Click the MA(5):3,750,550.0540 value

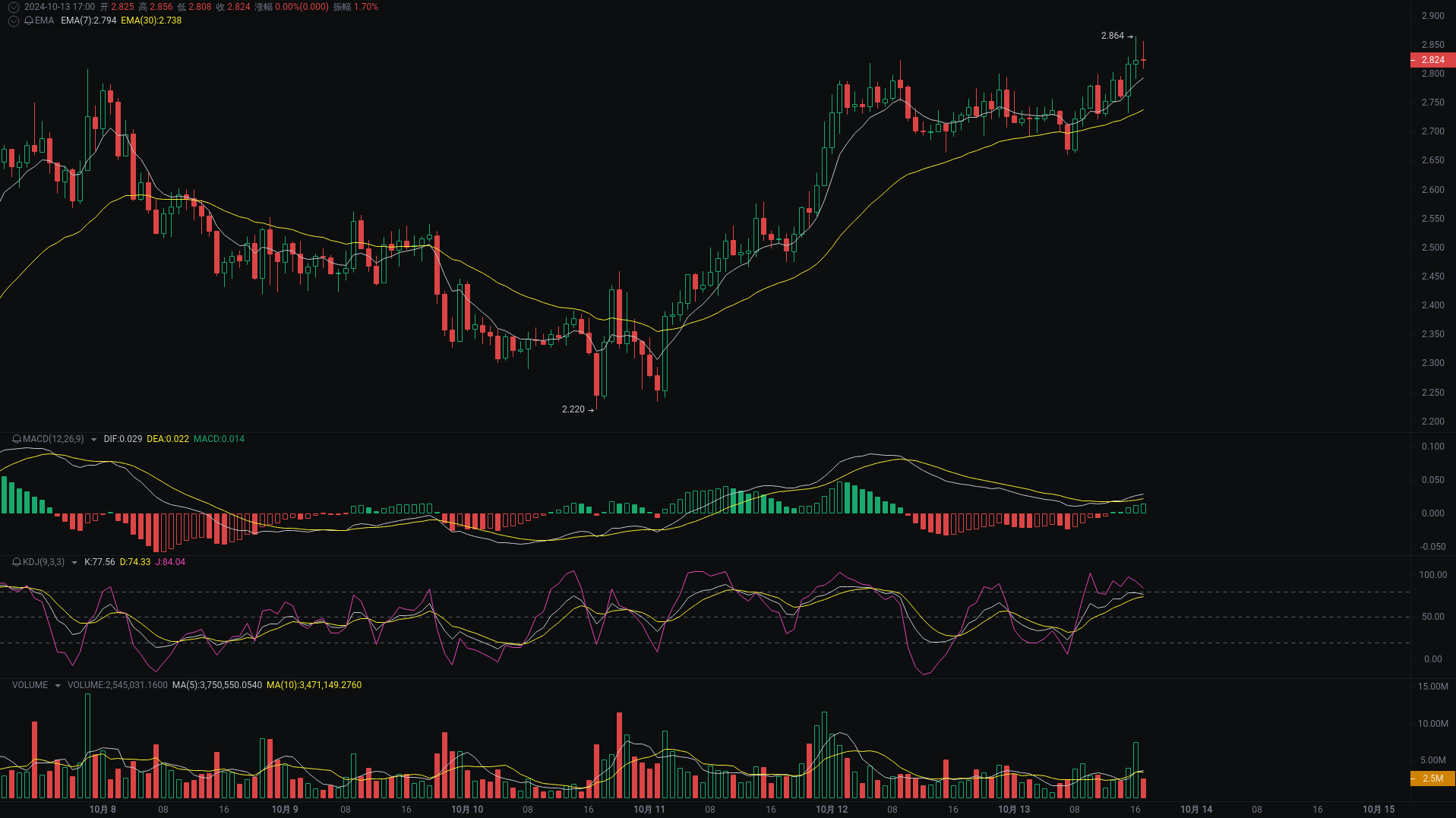click(x=217, y=685)
